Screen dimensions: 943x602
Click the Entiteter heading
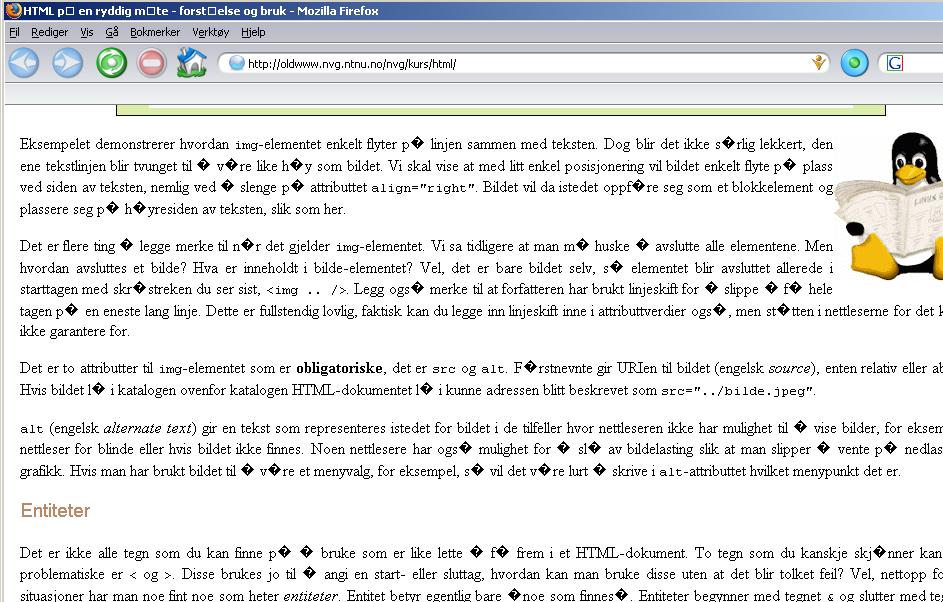tap(55, 511)
